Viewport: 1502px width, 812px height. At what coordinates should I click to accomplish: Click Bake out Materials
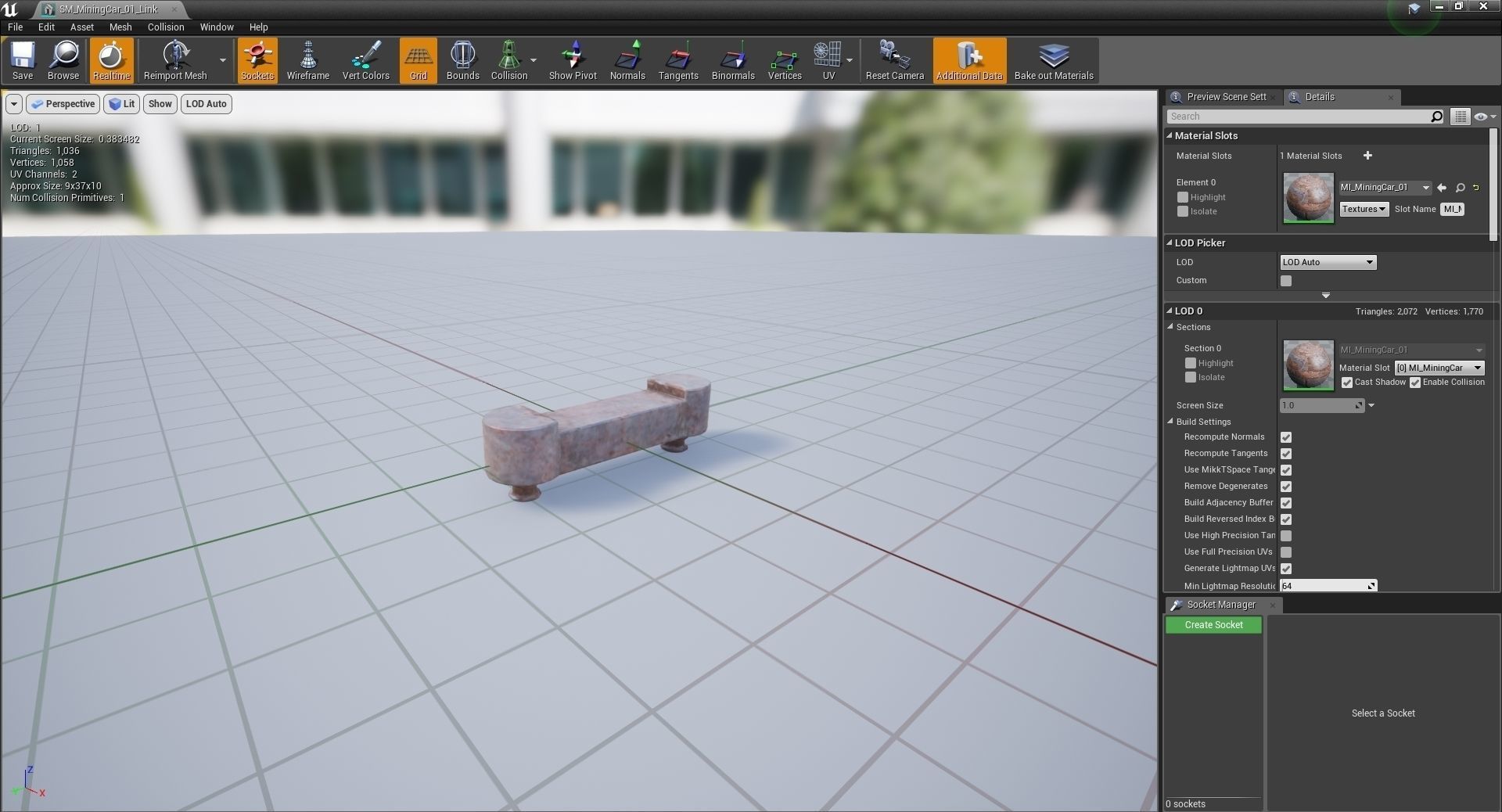pos(1054,60)
